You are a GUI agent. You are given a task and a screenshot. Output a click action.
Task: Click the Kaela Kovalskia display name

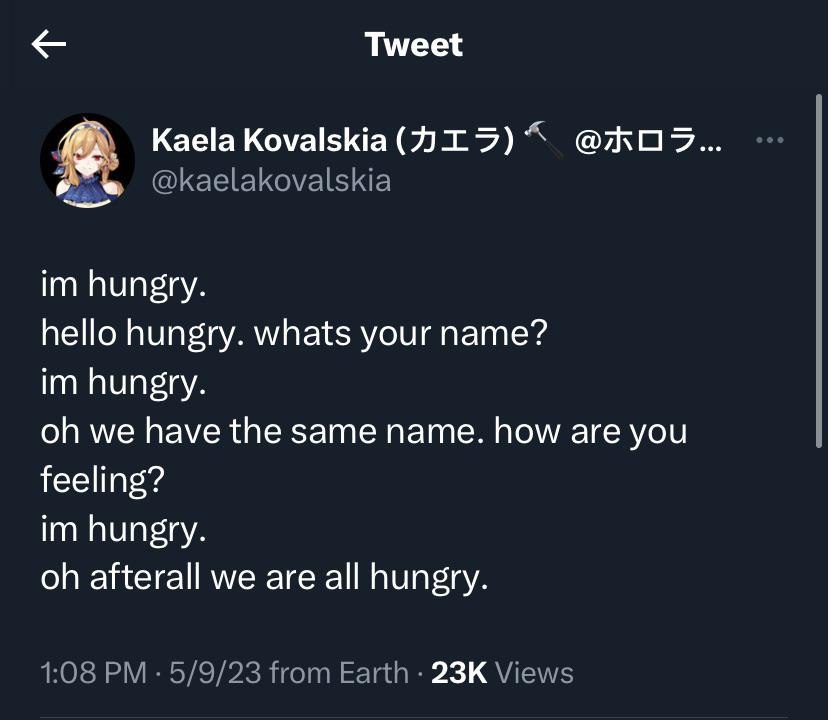[268, 141]
